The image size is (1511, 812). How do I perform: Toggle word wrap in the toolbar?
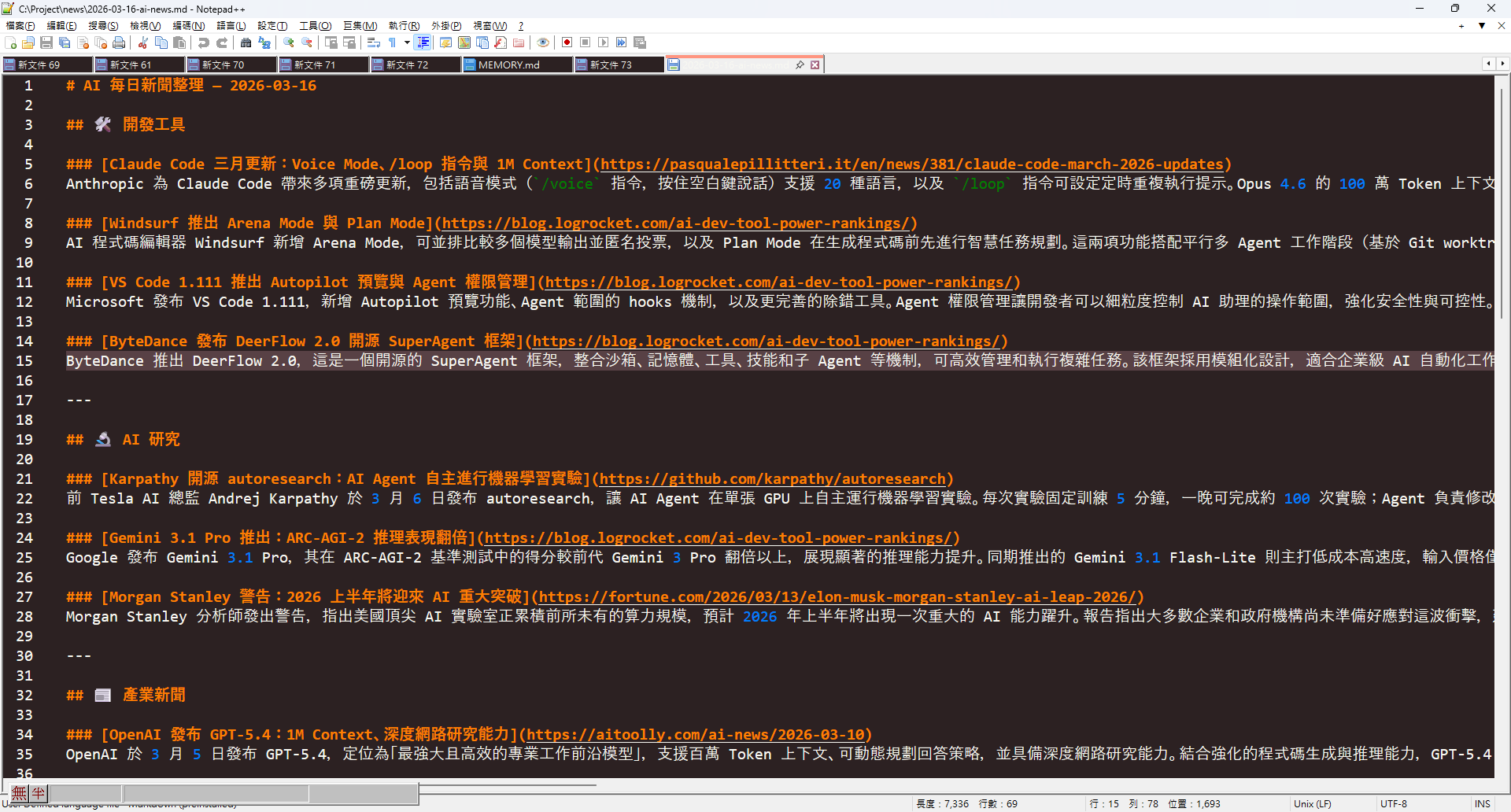tap(374, 43)
